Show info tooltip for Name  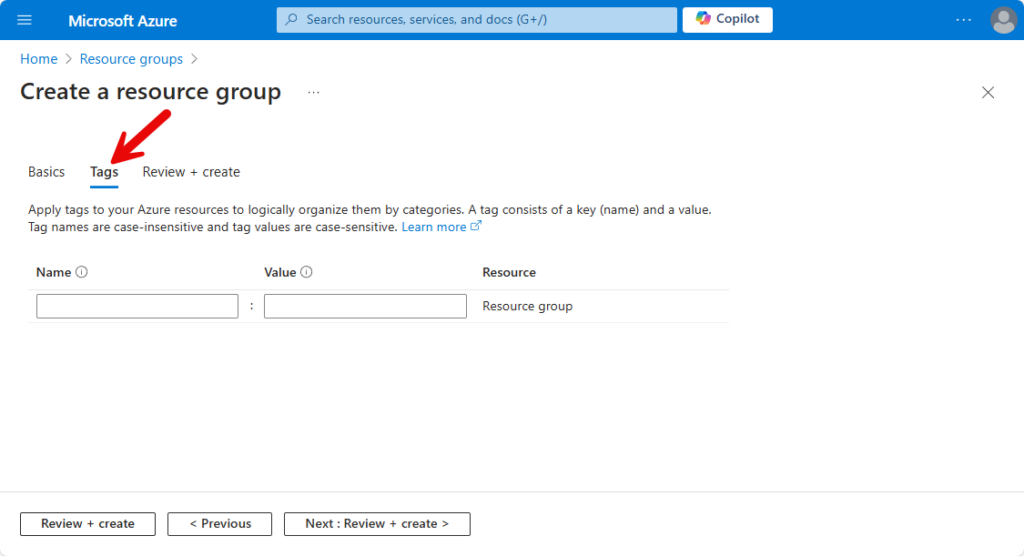[x=82, y=272]
